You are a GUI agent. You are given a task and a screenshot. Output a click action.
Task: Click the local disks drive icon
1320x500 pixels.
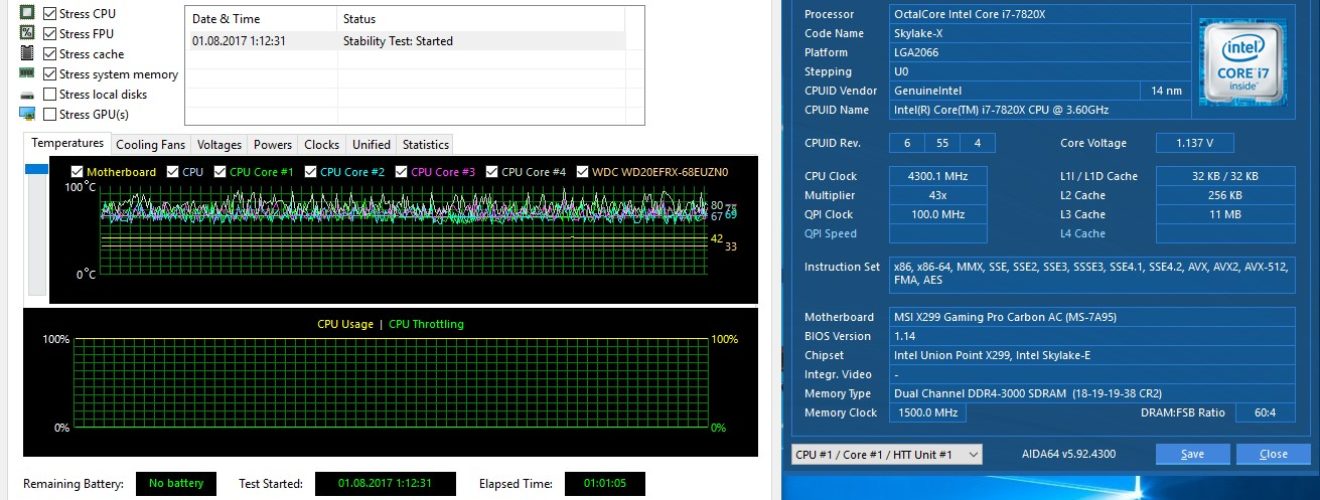(27, 94)
